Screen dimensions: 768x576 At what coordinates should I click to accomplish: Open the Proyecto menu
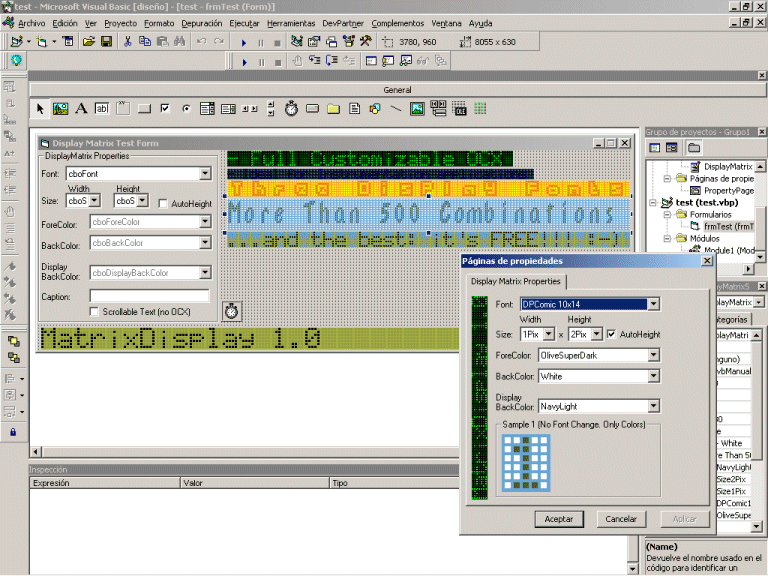[x=121, y=22]
